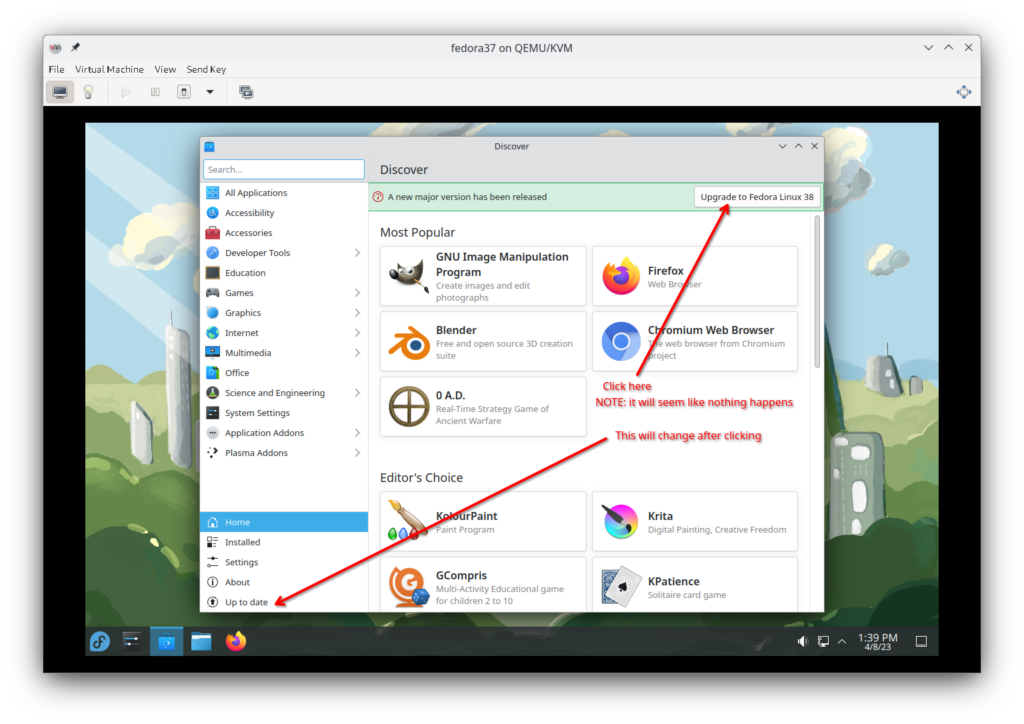Open the File menu

tap(57, 69)
